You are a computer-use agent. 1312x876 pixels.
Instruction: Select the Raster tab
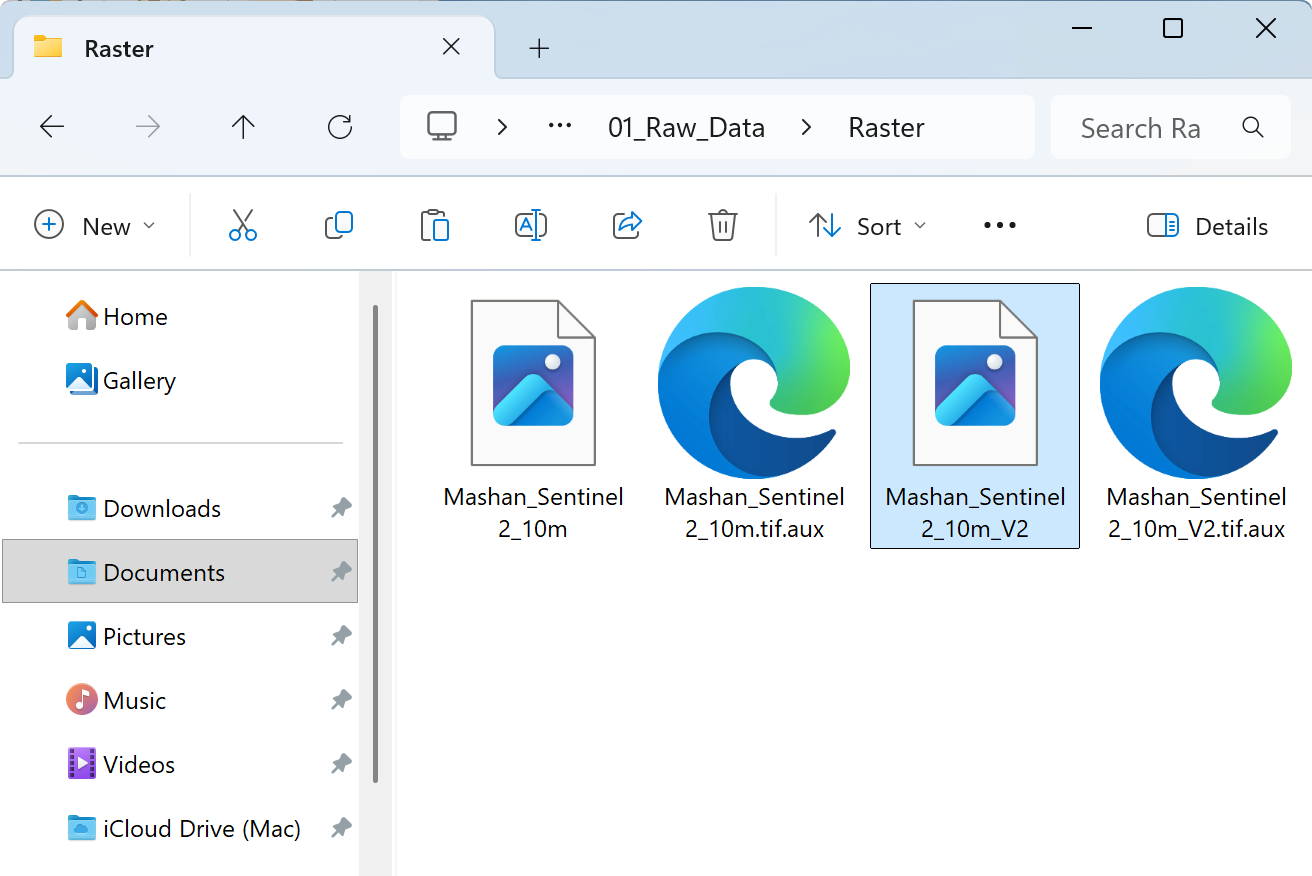click(254, 47)
